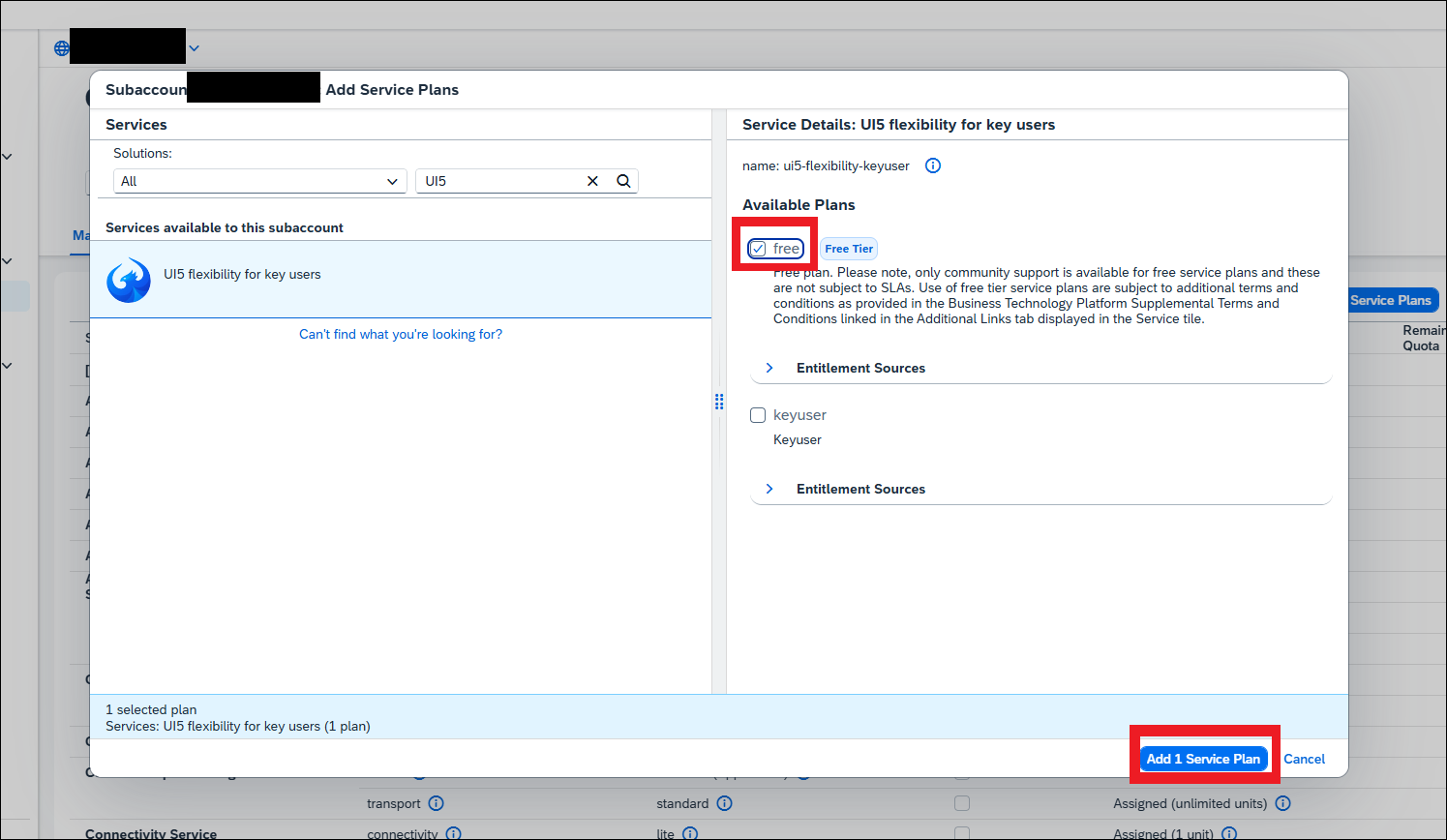1447x840 pixels.
Task: Open the Solutions dropdown showing All
Action: pos(259,180)
